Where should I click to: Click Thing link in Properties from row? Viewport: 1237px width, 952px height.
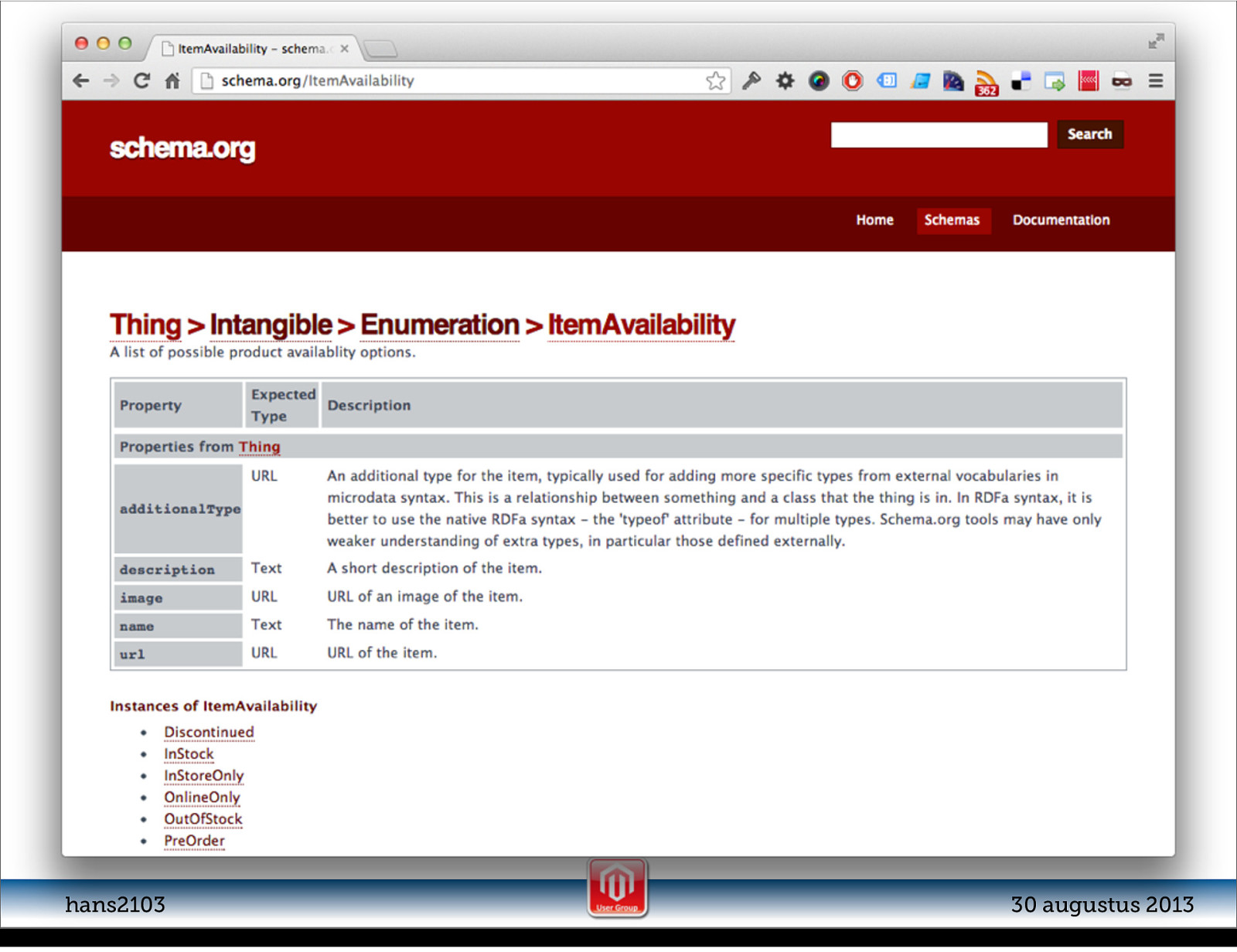(x=260, y=447)
